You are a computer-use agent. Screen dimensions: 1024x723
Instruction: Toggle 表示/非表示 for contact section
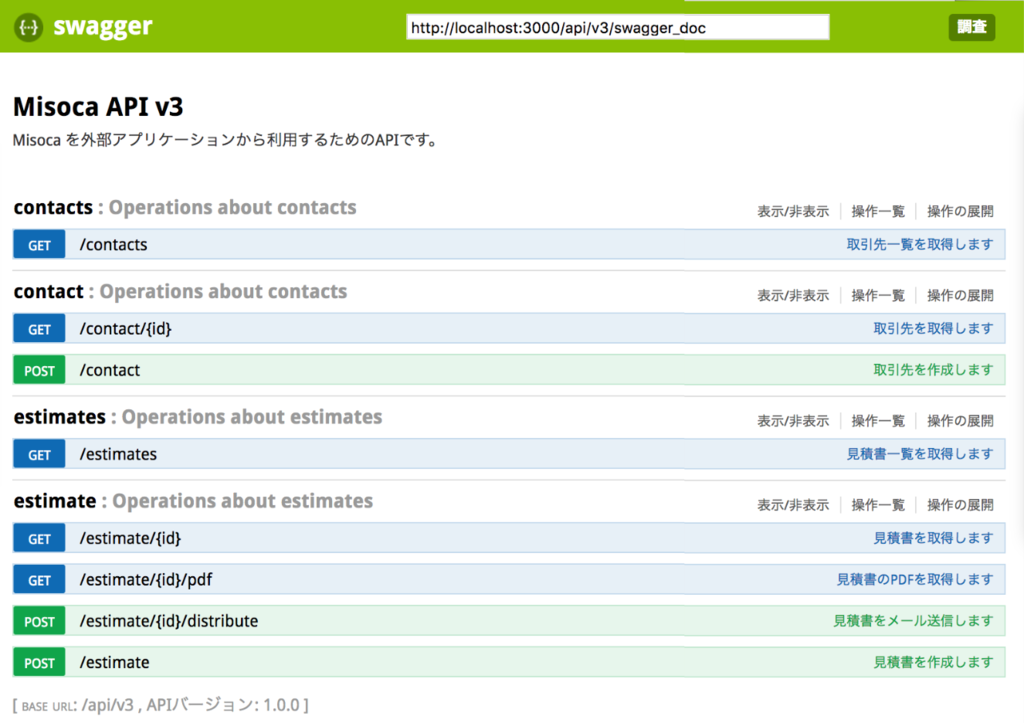[x=793, y=295]
